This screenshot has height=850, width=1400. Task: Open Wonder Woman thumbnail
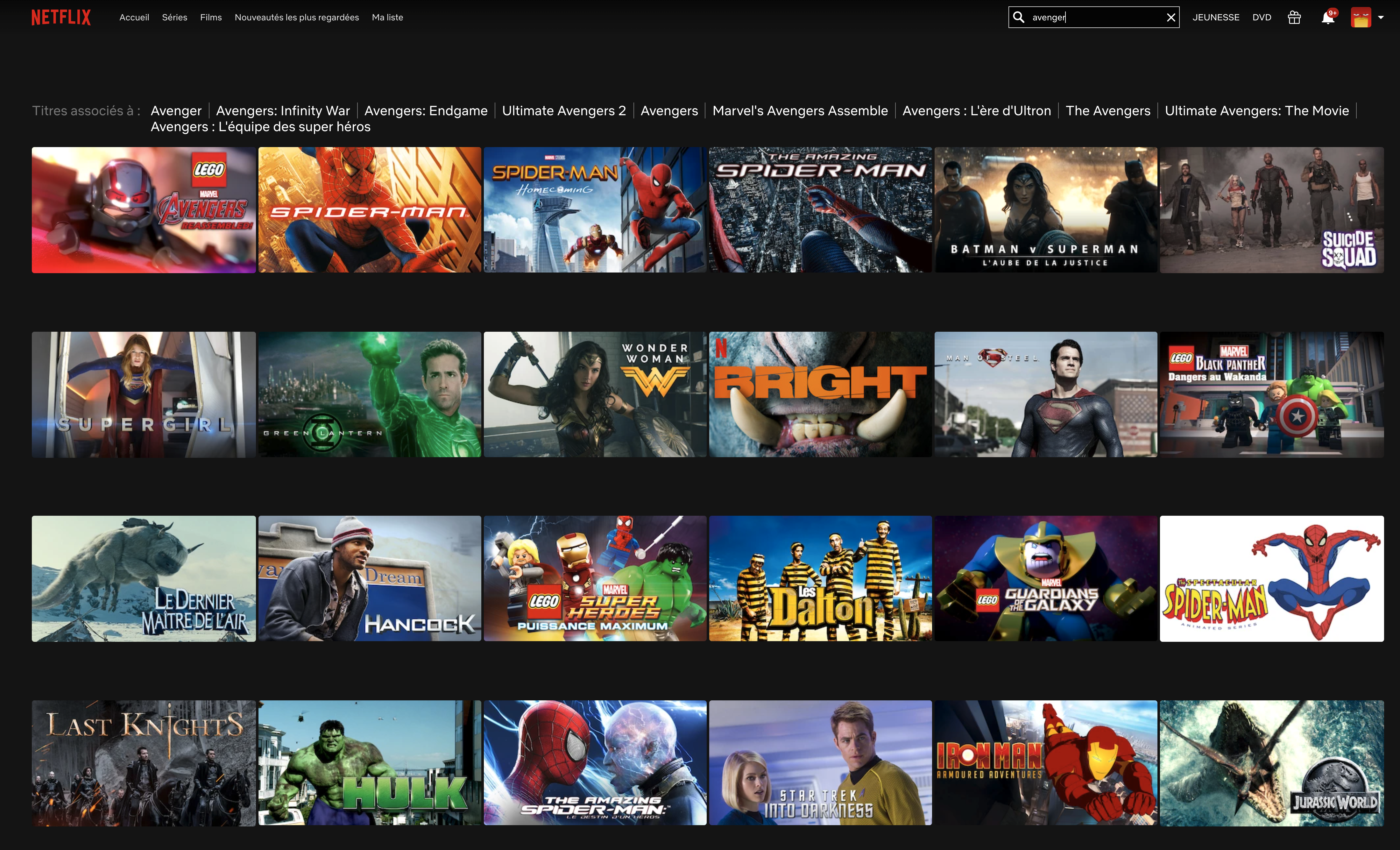coord(595,394)
